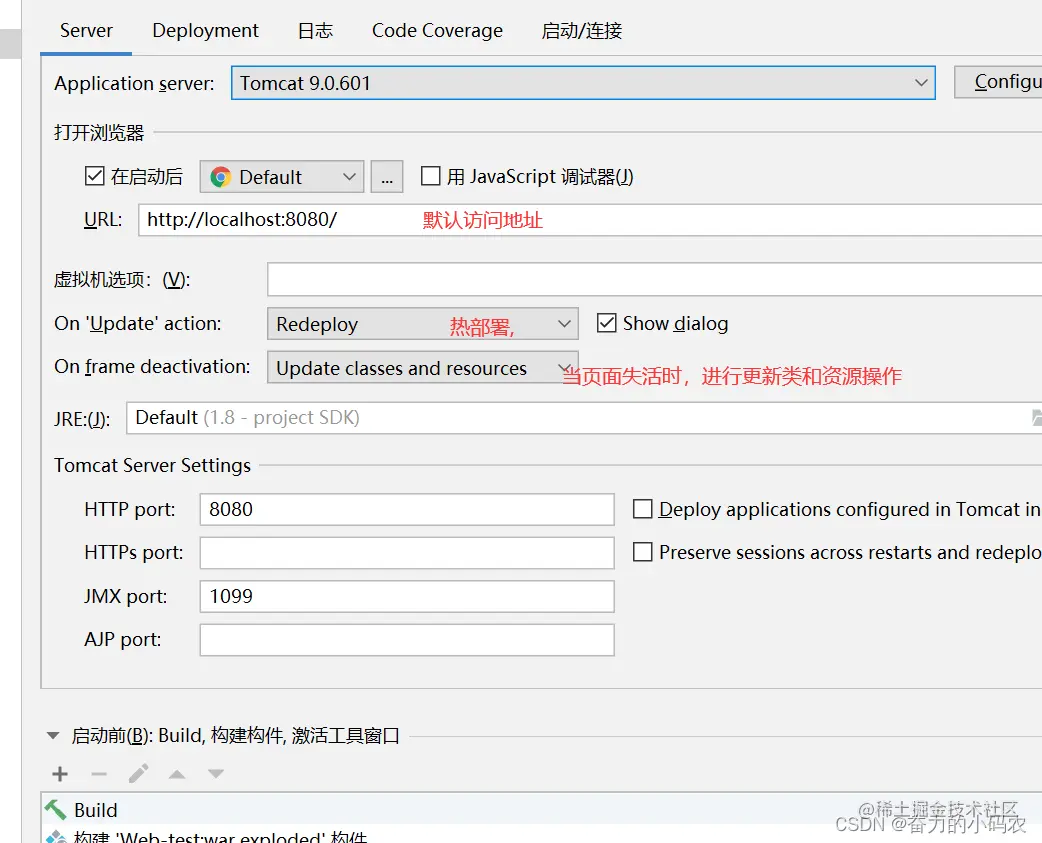Screen dimensions: 1042x843
Task: Toggle the Show dialog checkbox
Action: pos(606,323)
